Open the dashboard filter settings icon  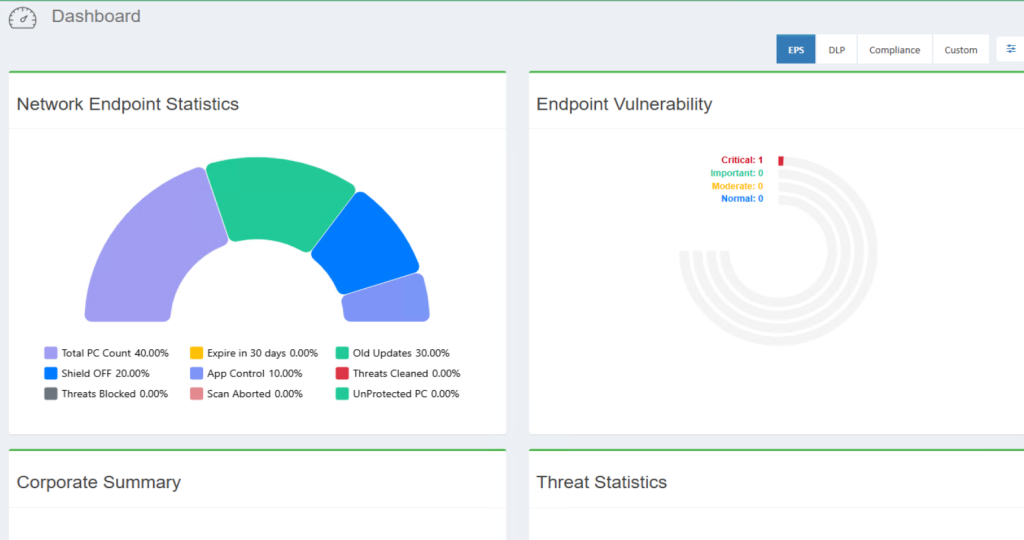(1010, 49)
